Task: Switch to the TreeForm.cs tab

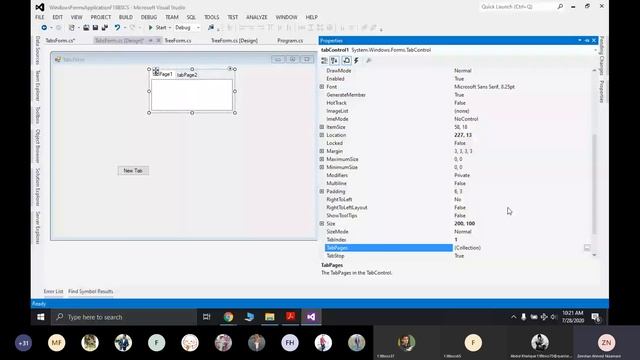Action: 178,40
